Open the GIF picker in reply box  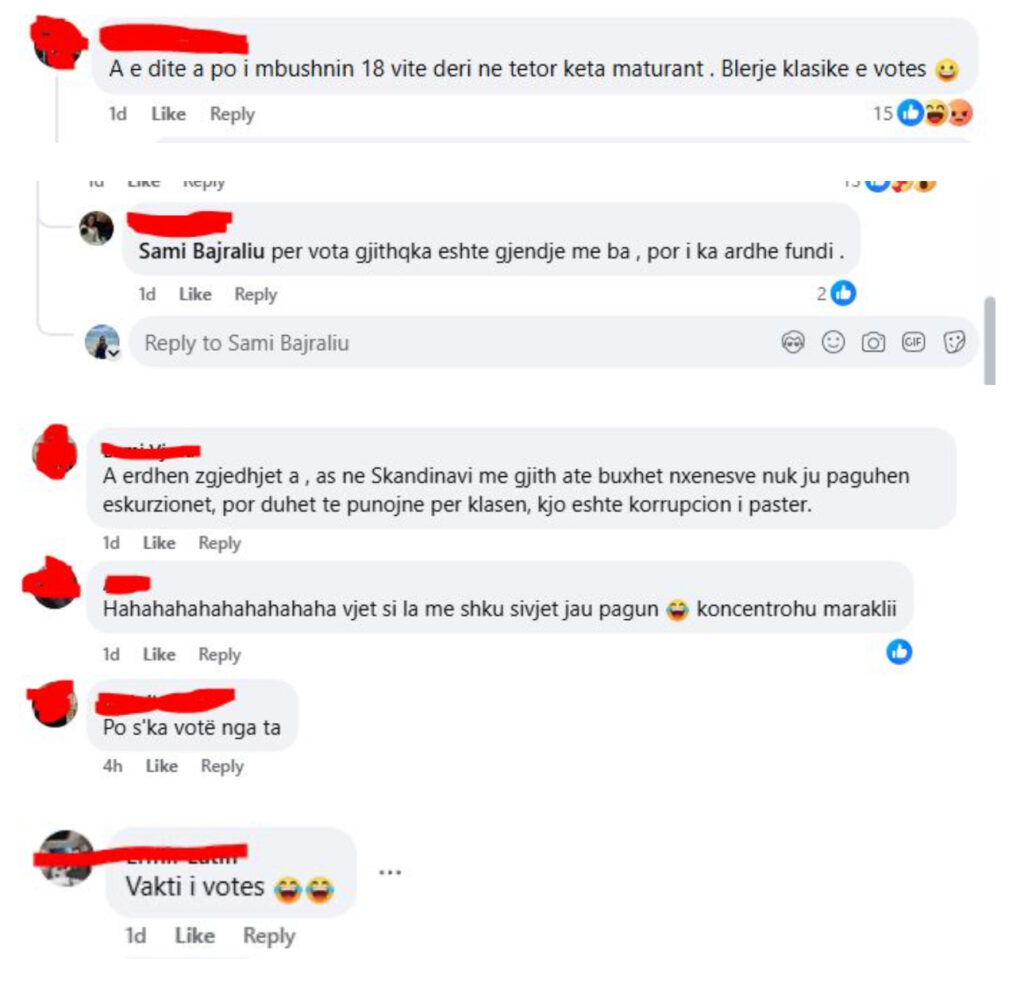point(913,342)
